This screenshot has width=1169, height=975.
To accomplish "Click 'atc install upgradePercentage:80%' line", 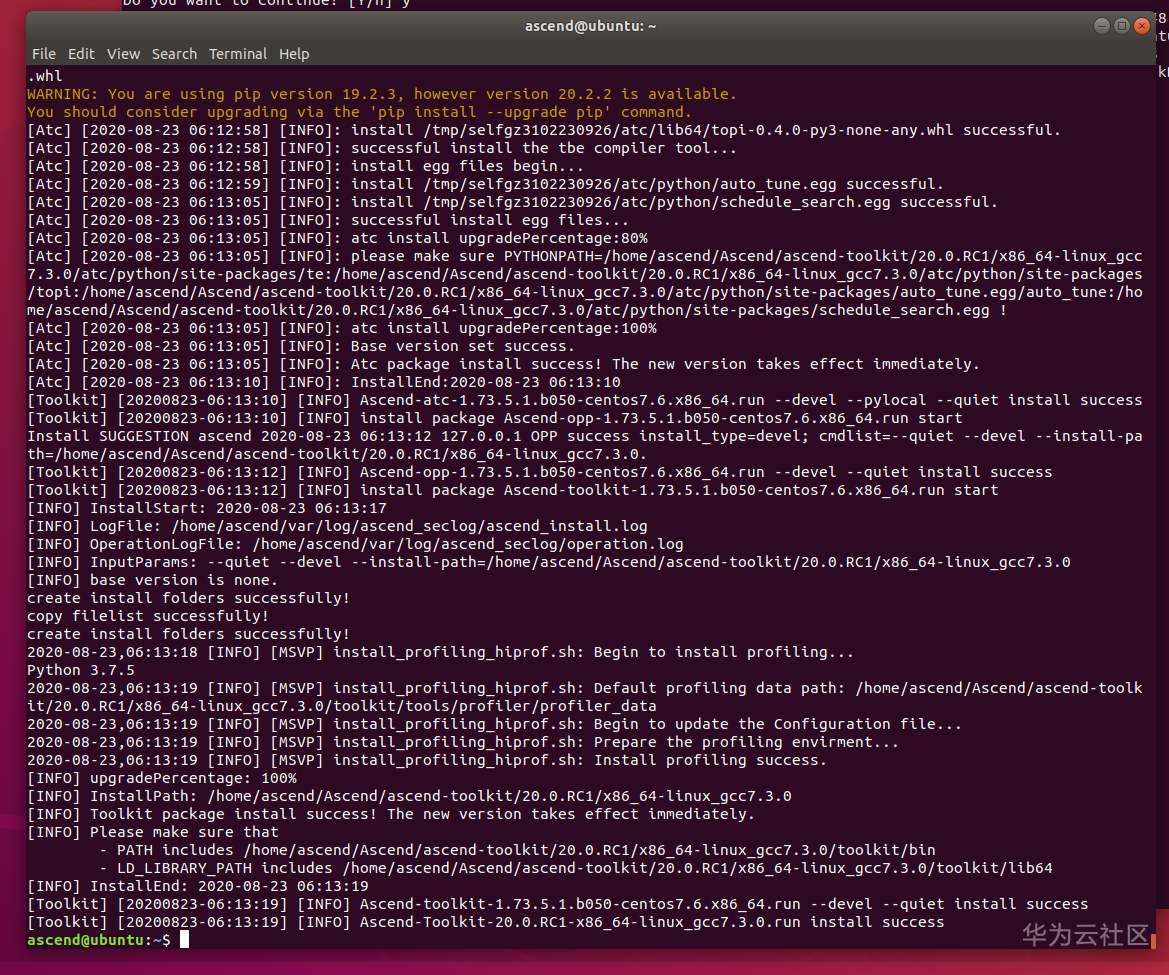I will pos(337,238).
